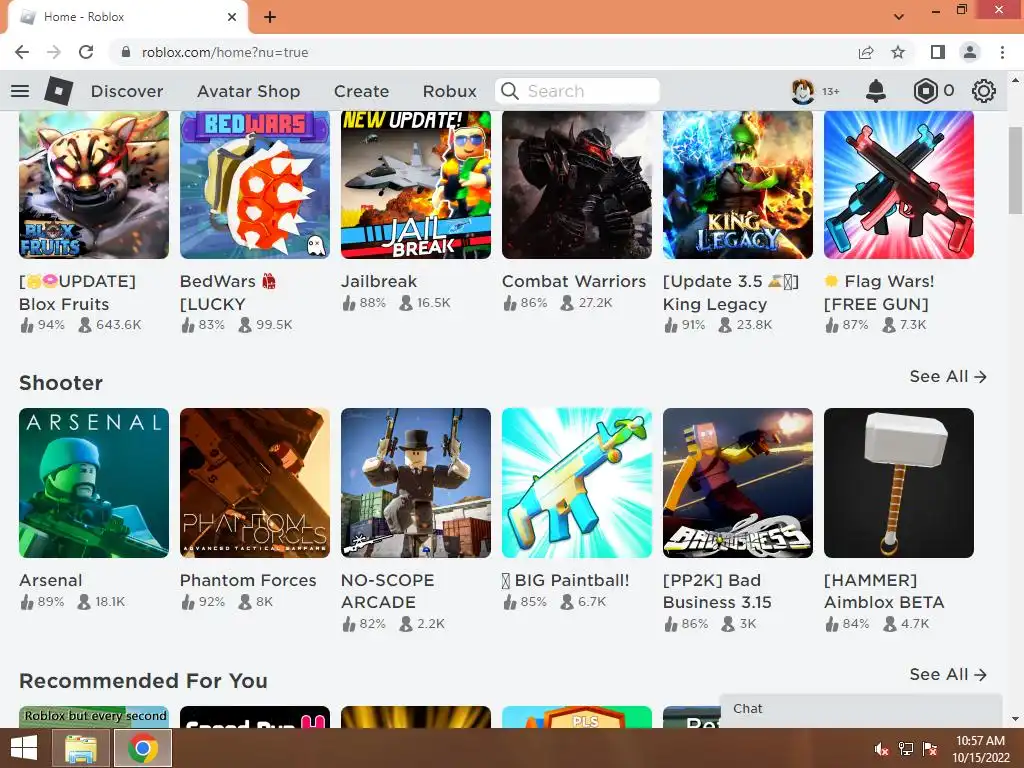Open the Phantom Forces thumbnail

point(255,483)
